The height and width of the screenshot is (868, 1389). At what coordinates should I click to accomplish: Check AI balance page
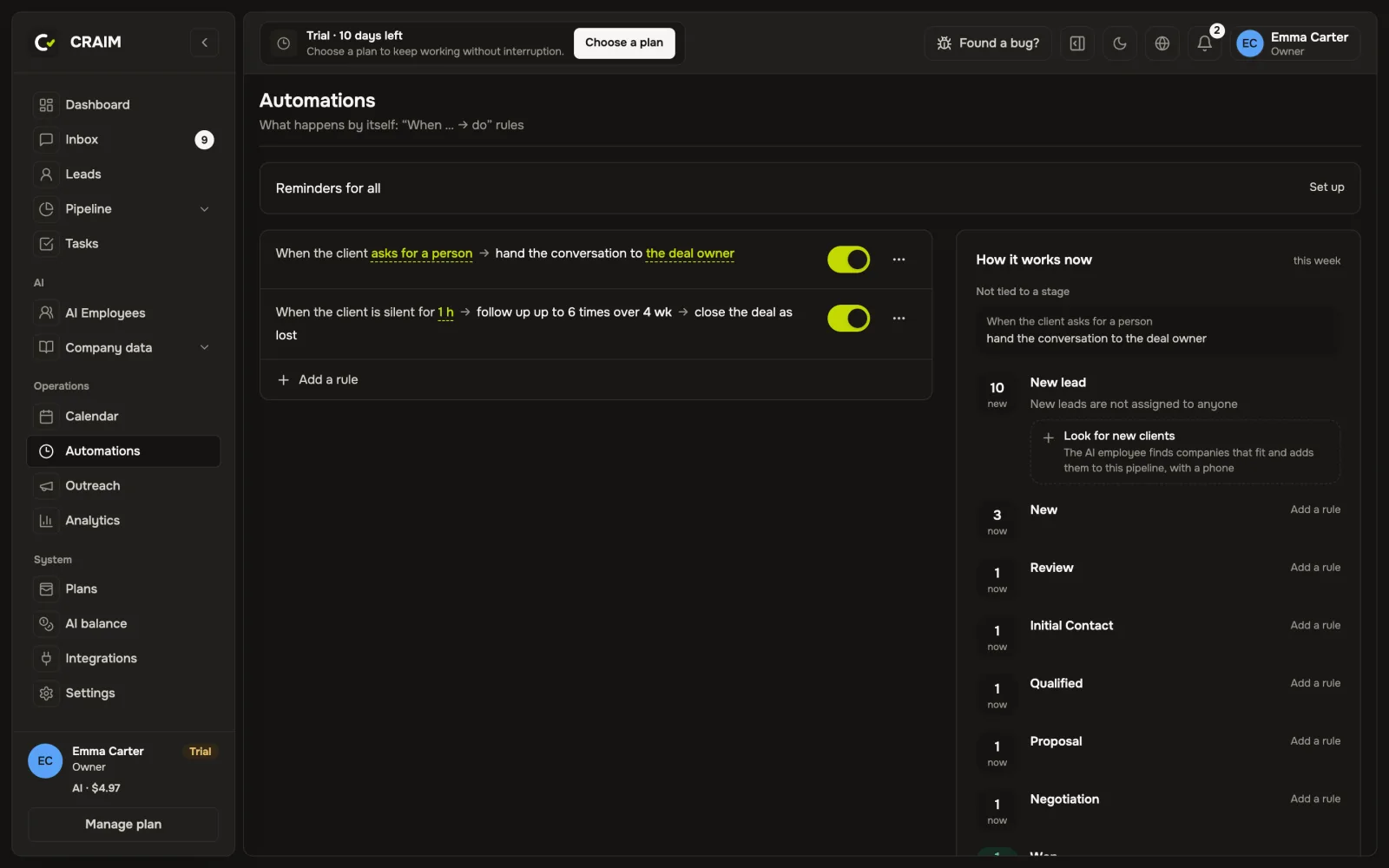(x=123, y=624)
